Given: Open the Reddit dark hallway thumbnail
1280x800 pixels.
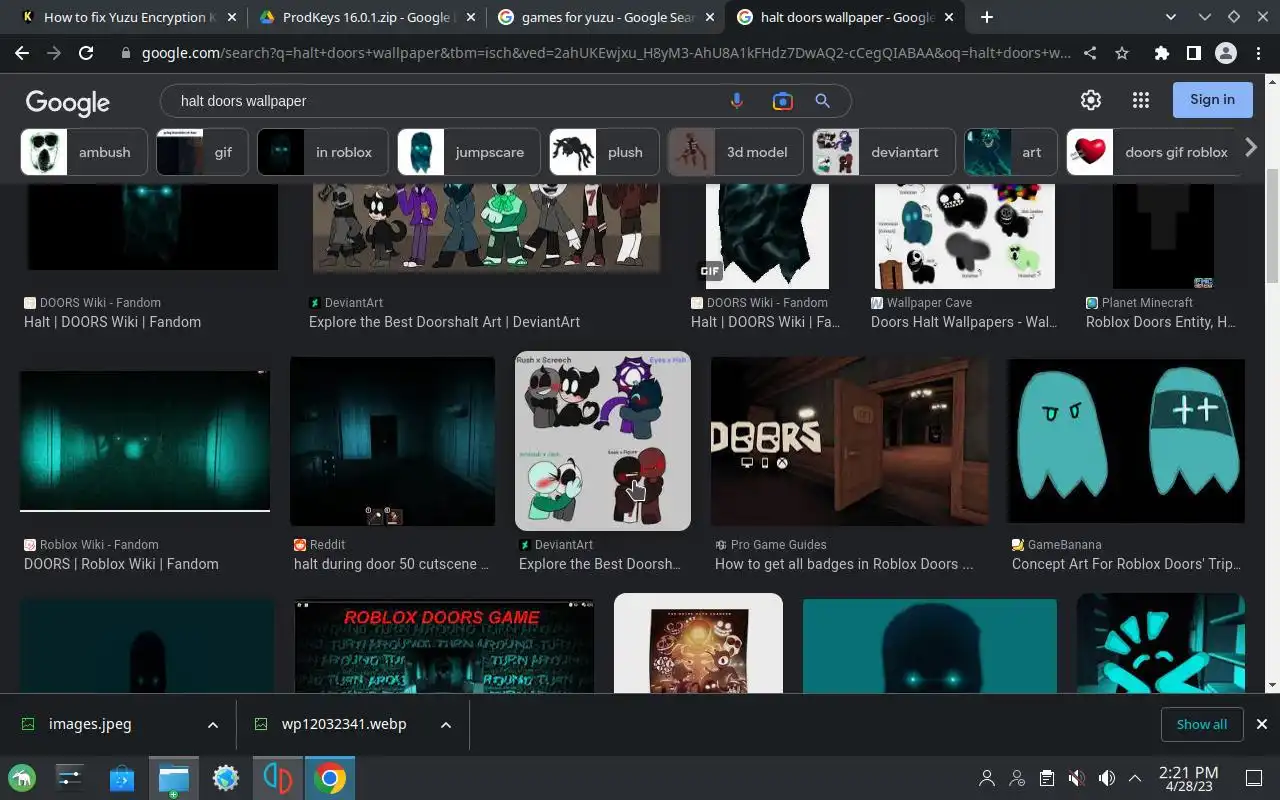Looking at the screenshot, I should (x=392, y=441).
